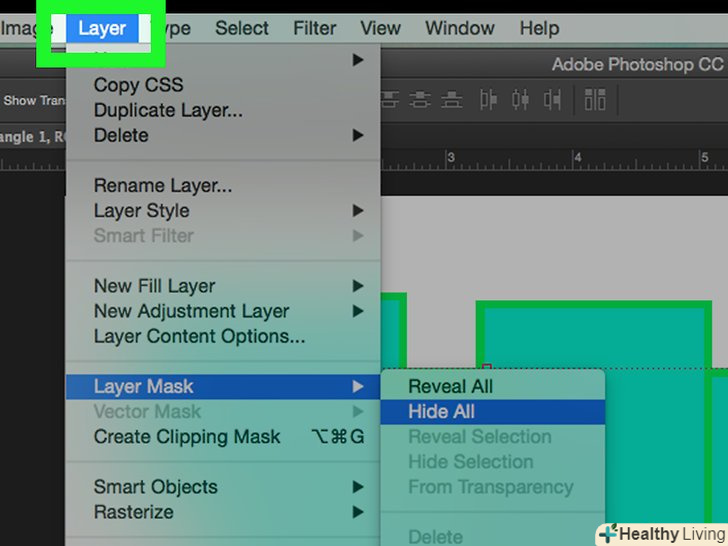Expand the Layer Mask submenu

click(223, 386)
